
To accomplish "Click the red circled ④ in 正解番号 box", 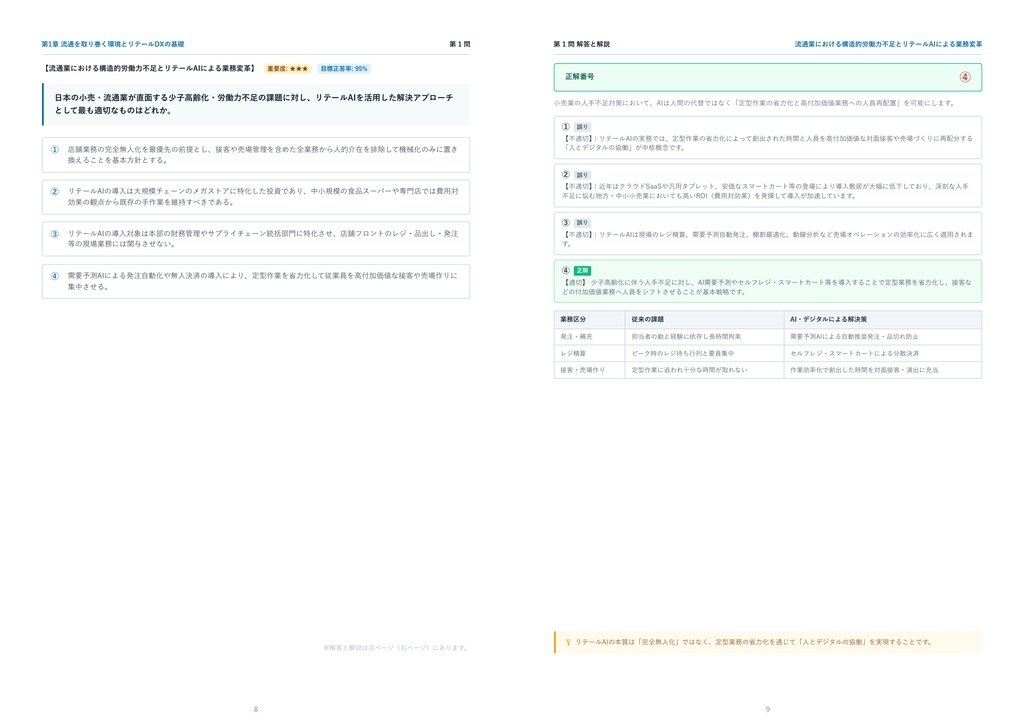I will coord(965,77).
